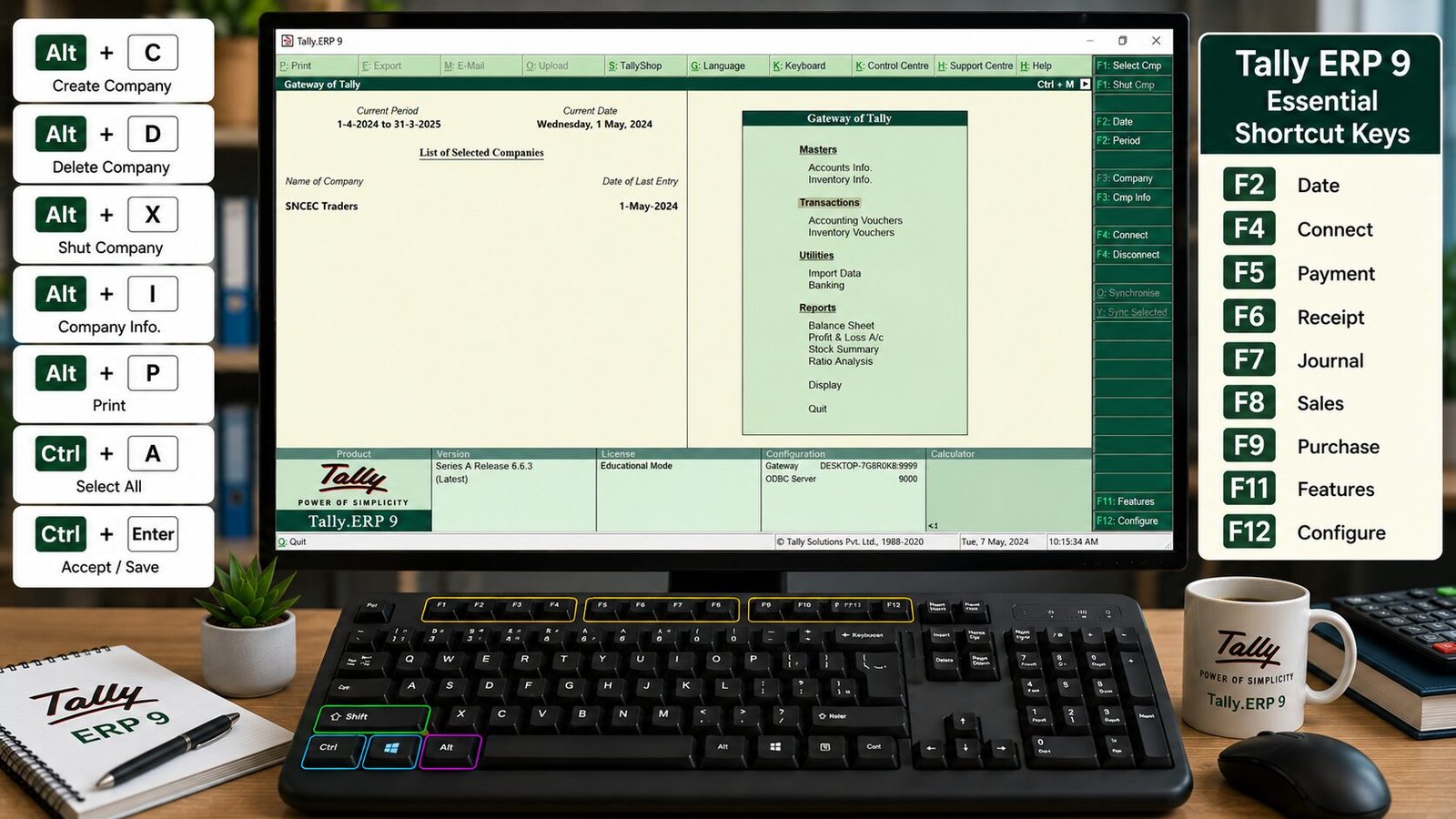Click the F4: Disconnect button

1132,255
